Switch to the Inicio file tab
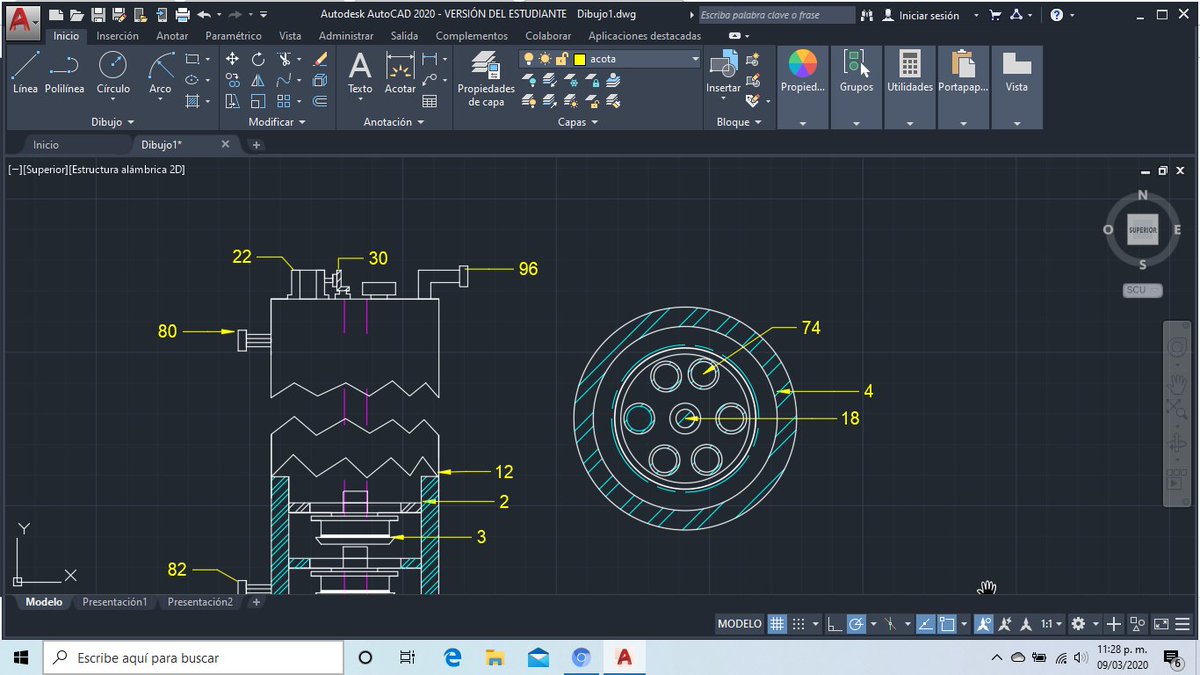1200x675 pixels. (46, 145)
